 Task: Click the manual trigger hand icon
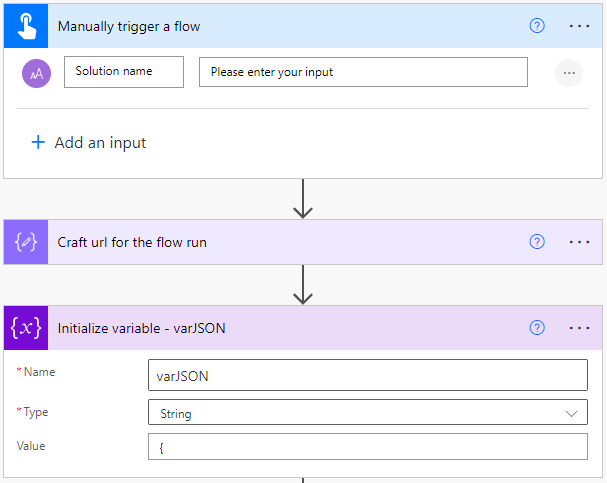tap(25, 26)
